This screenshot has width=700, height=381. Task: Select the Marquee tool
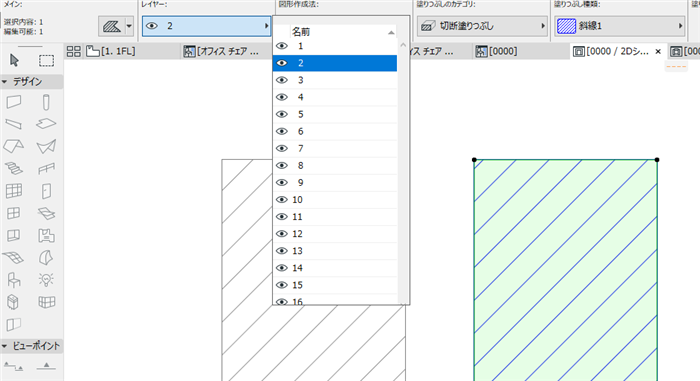tap(46, 60)
